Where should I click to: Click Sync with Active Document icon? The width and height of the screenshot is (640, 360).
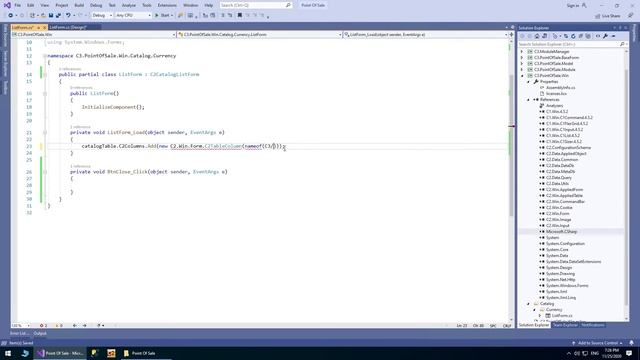tap(566, 36)
